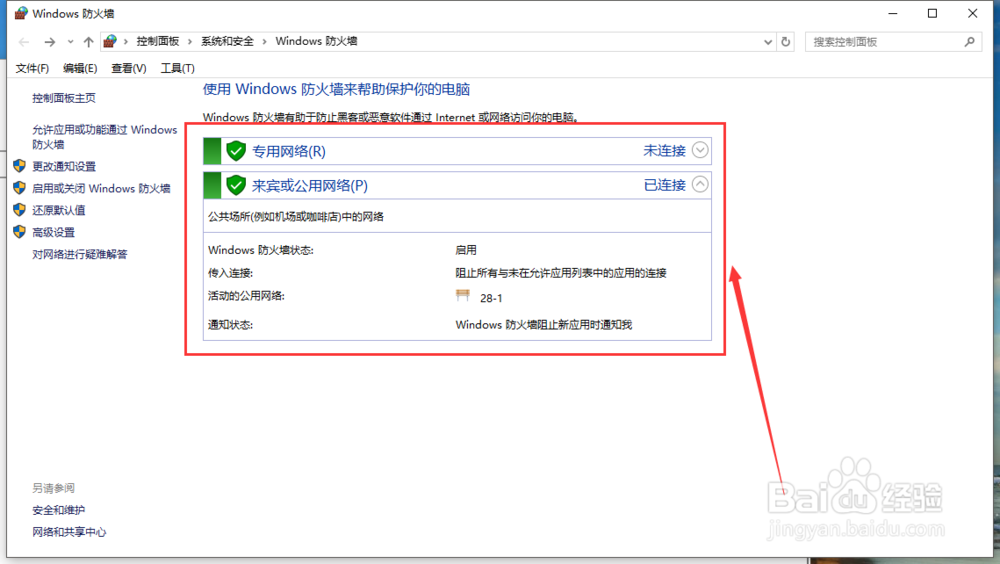This screenshot has width=1000, height=564.
Task: Click the Forward navigation arrow
Action: [x=50, y=42]
